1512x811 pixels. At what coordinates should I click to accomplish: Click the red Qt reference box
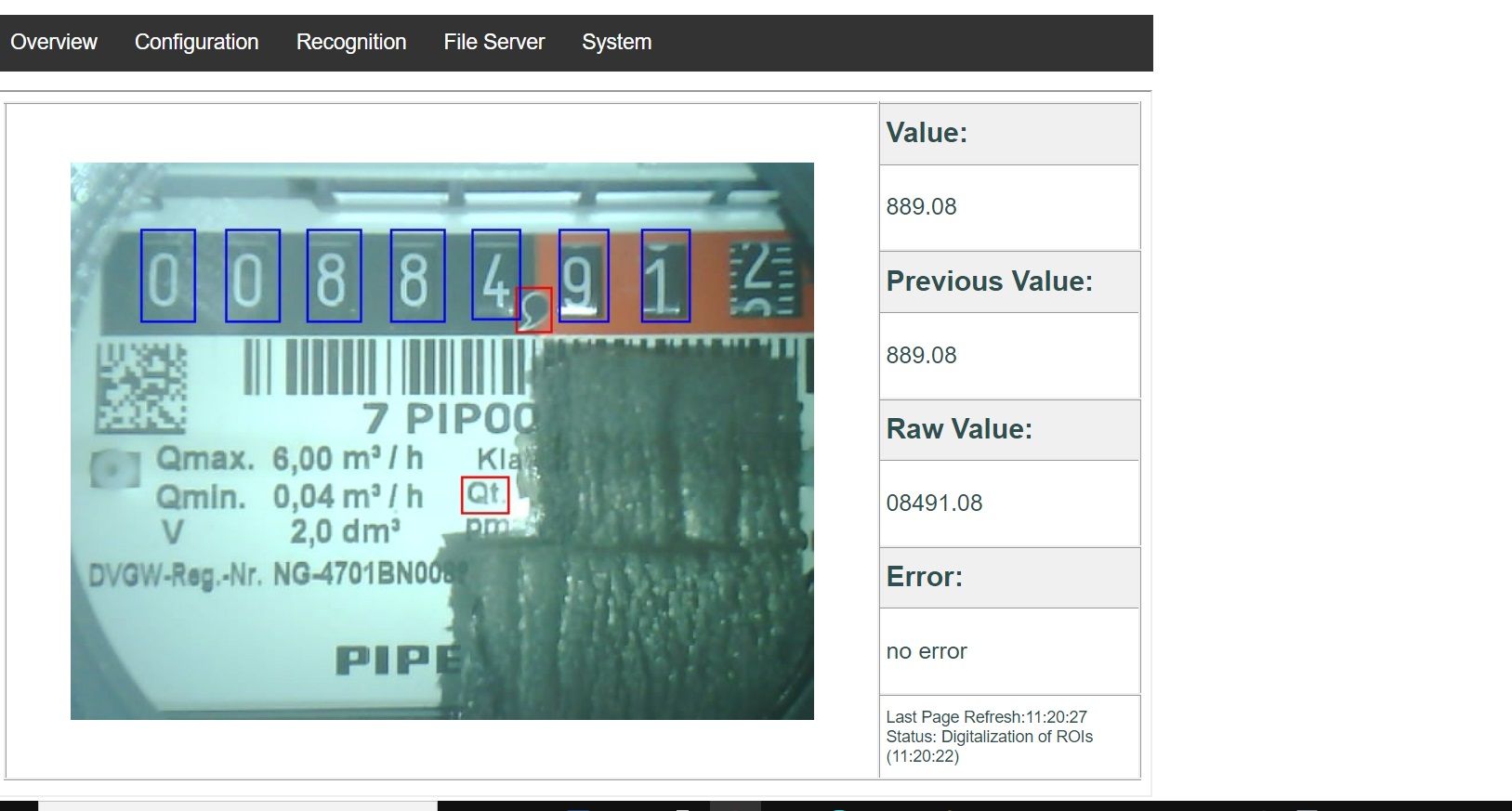pos(485,495)
